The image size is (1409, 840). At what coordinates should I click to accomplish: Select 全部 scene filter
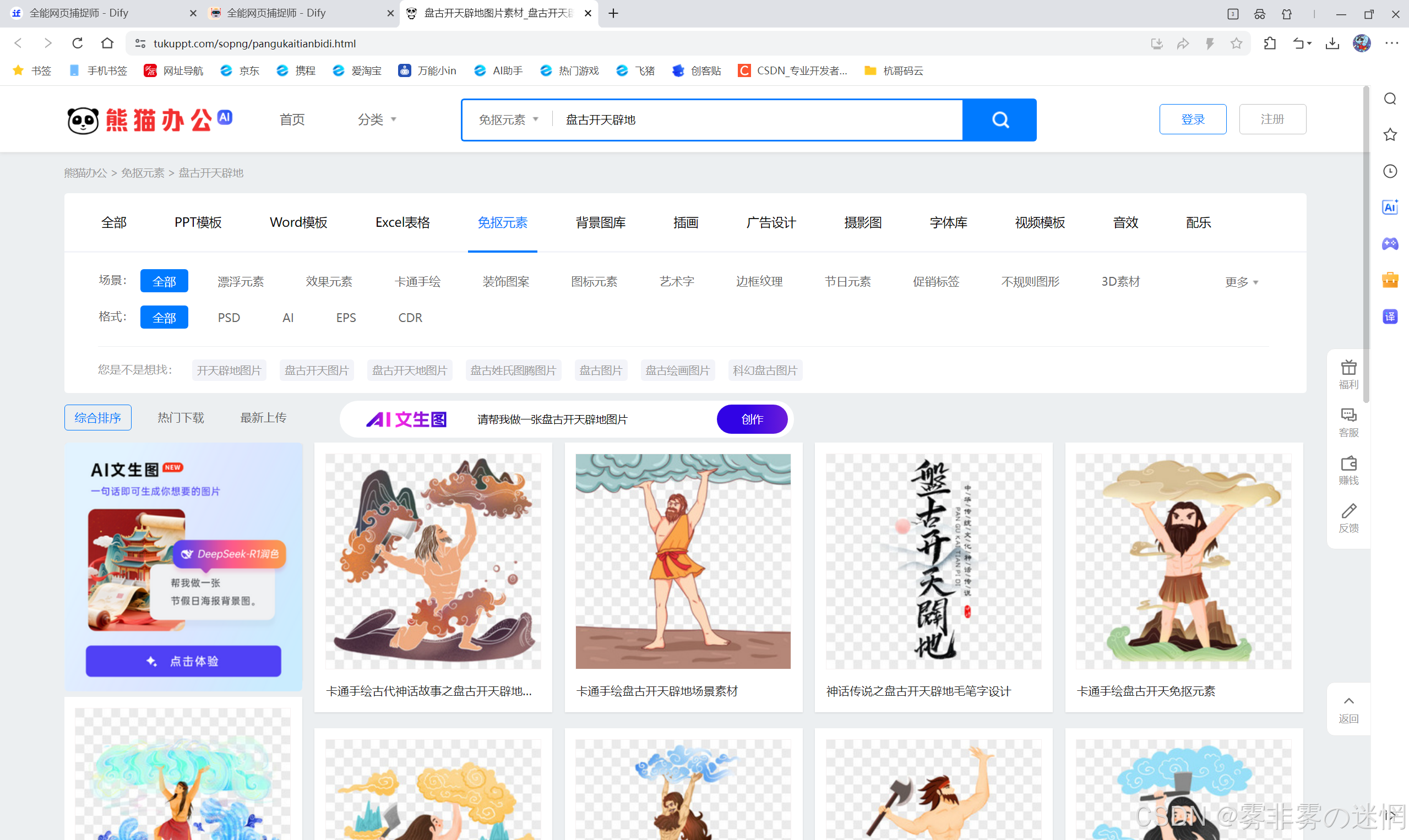point(164,281)
